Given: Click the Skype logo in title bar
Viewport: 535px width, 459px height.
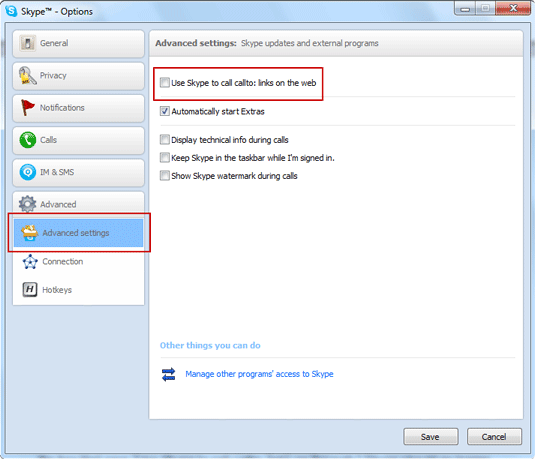Looking at the screenshot, I should tap(11, 11).
